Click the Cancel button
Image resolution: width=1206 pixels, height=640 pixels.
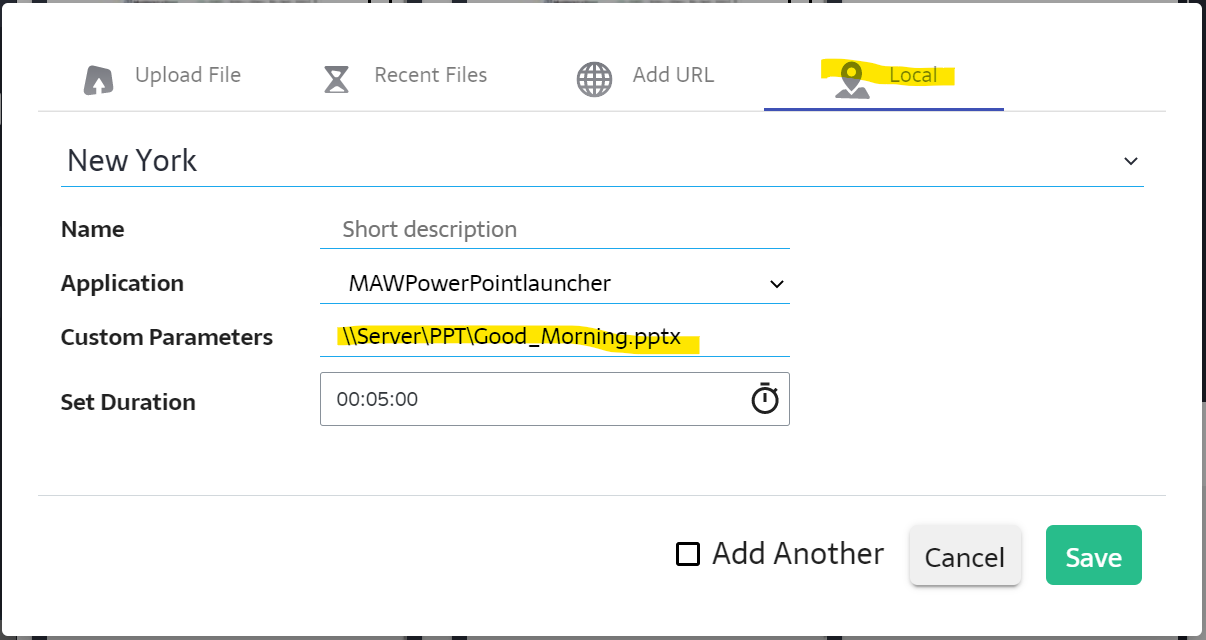964,557
